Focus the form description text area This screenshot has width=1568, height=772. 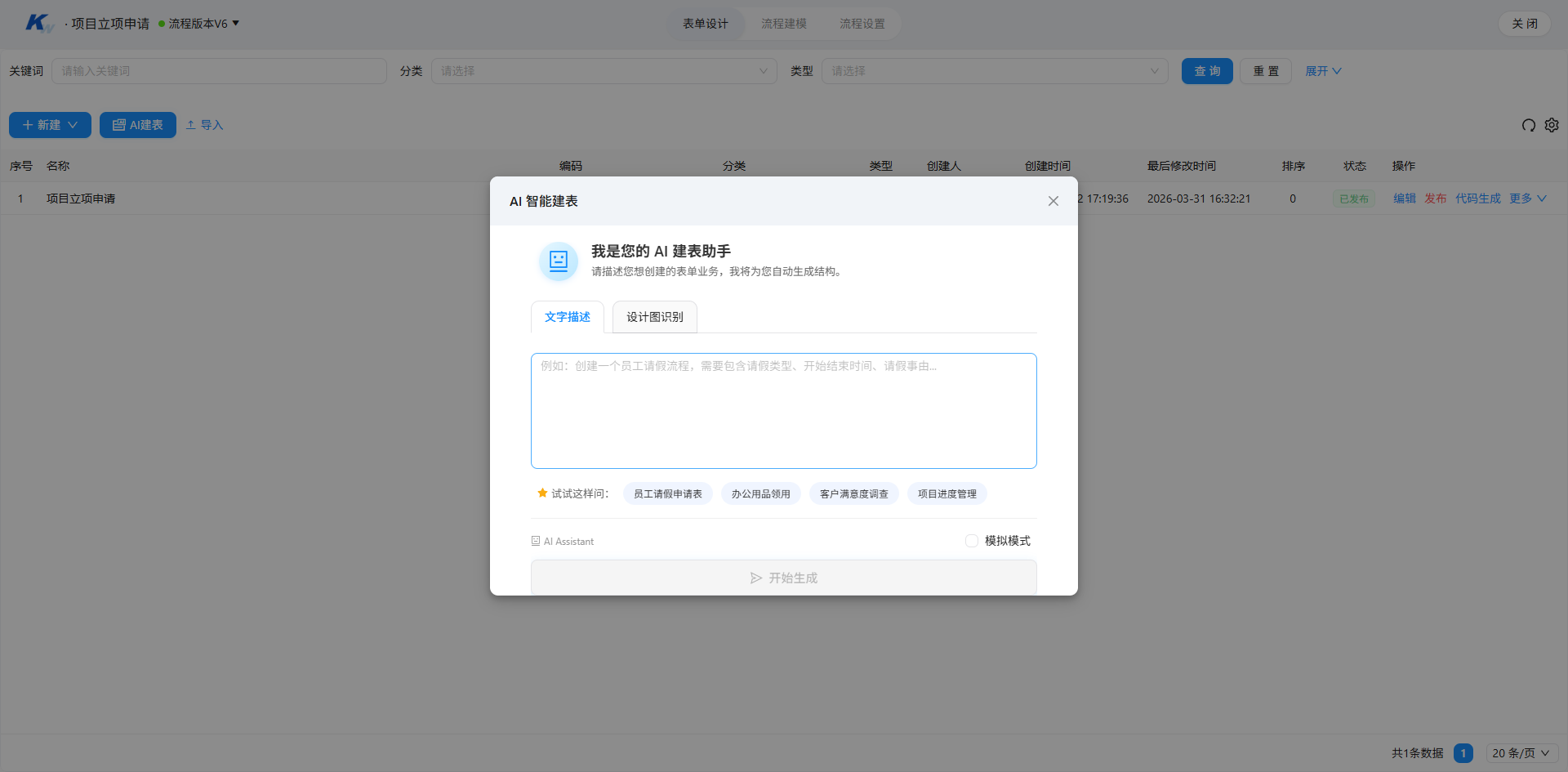point(784,411)
